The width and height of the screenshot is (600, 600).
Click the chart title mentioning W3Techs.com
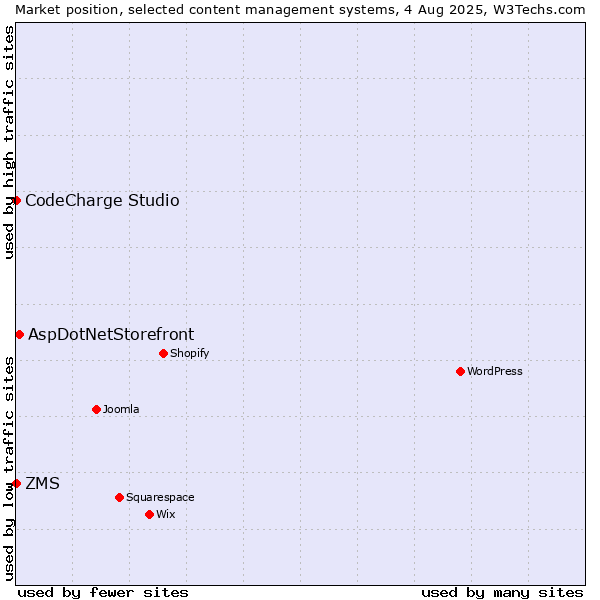300,10
